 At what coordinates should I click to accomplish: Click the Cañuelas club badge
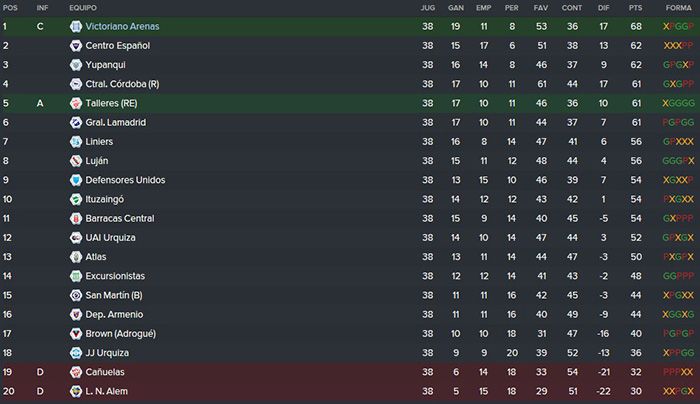coord(76,372)
